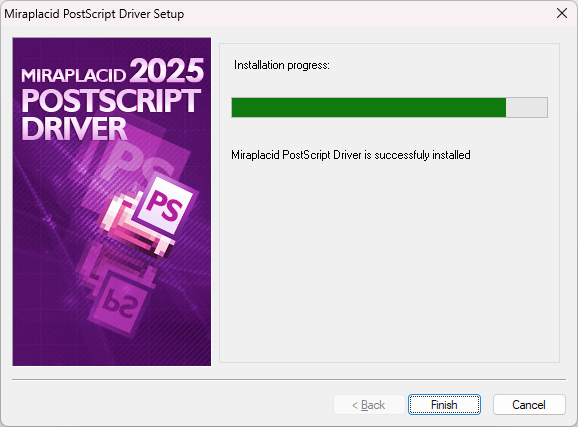
Task: Click the "Miraplacid PostScript Driver Setup" title
Action: click(x=94, y=14)
